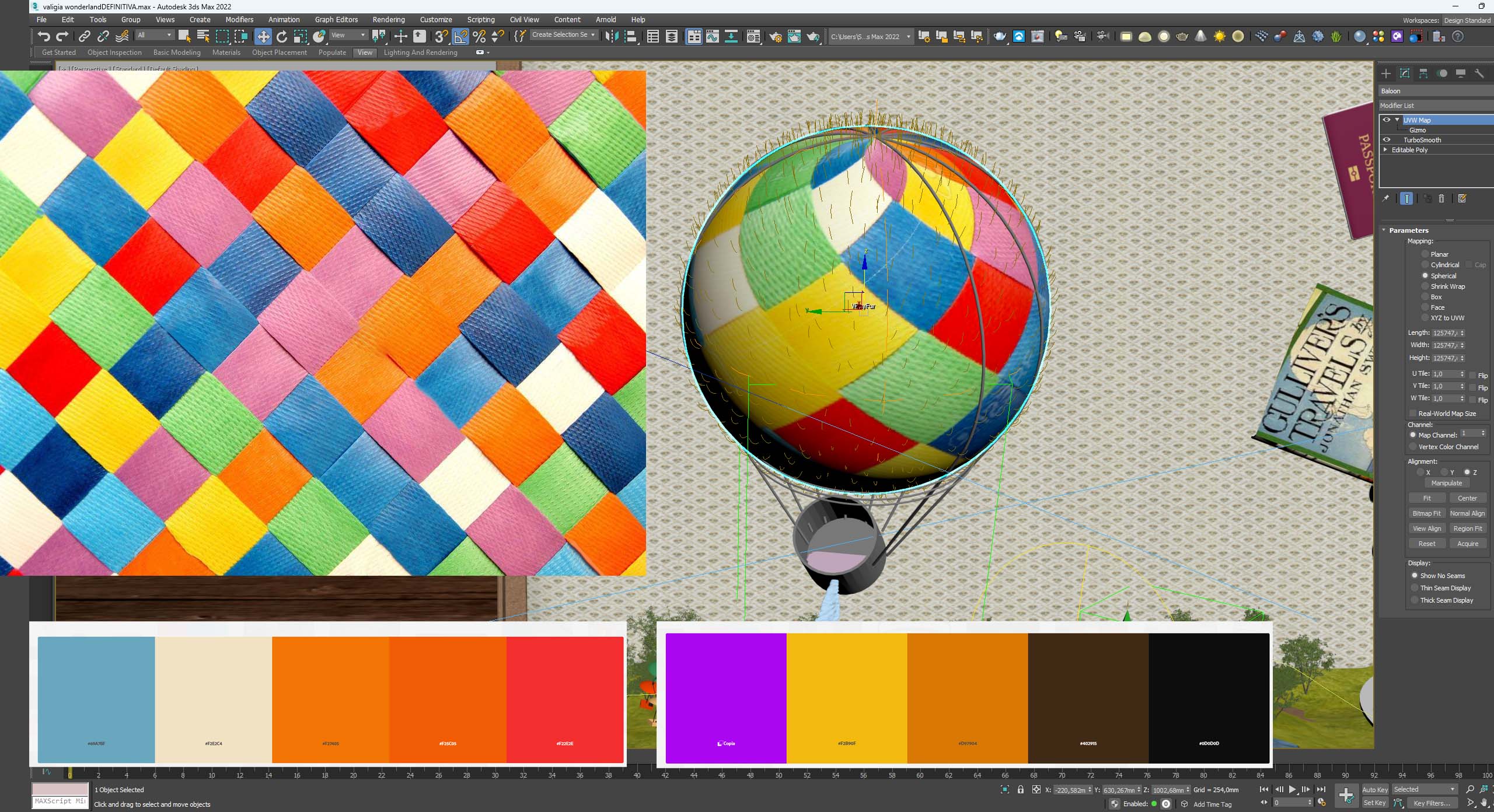The height and width of the screenshot is (812, 1494).
Task: Select Vertex Color Channel radio button
Action: point(1413,447)
